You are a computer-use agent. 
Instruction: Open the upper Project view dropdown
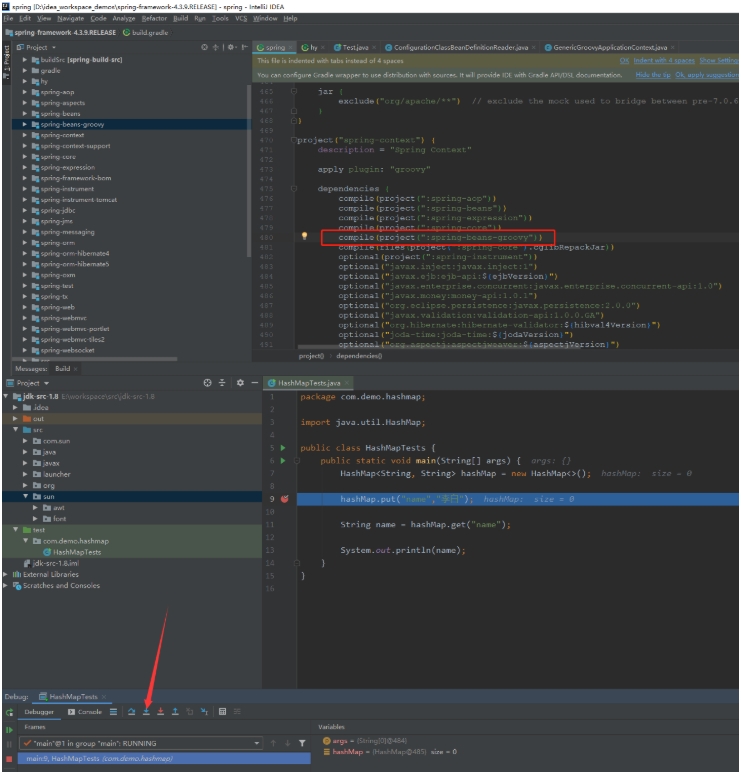click(54, 48)
